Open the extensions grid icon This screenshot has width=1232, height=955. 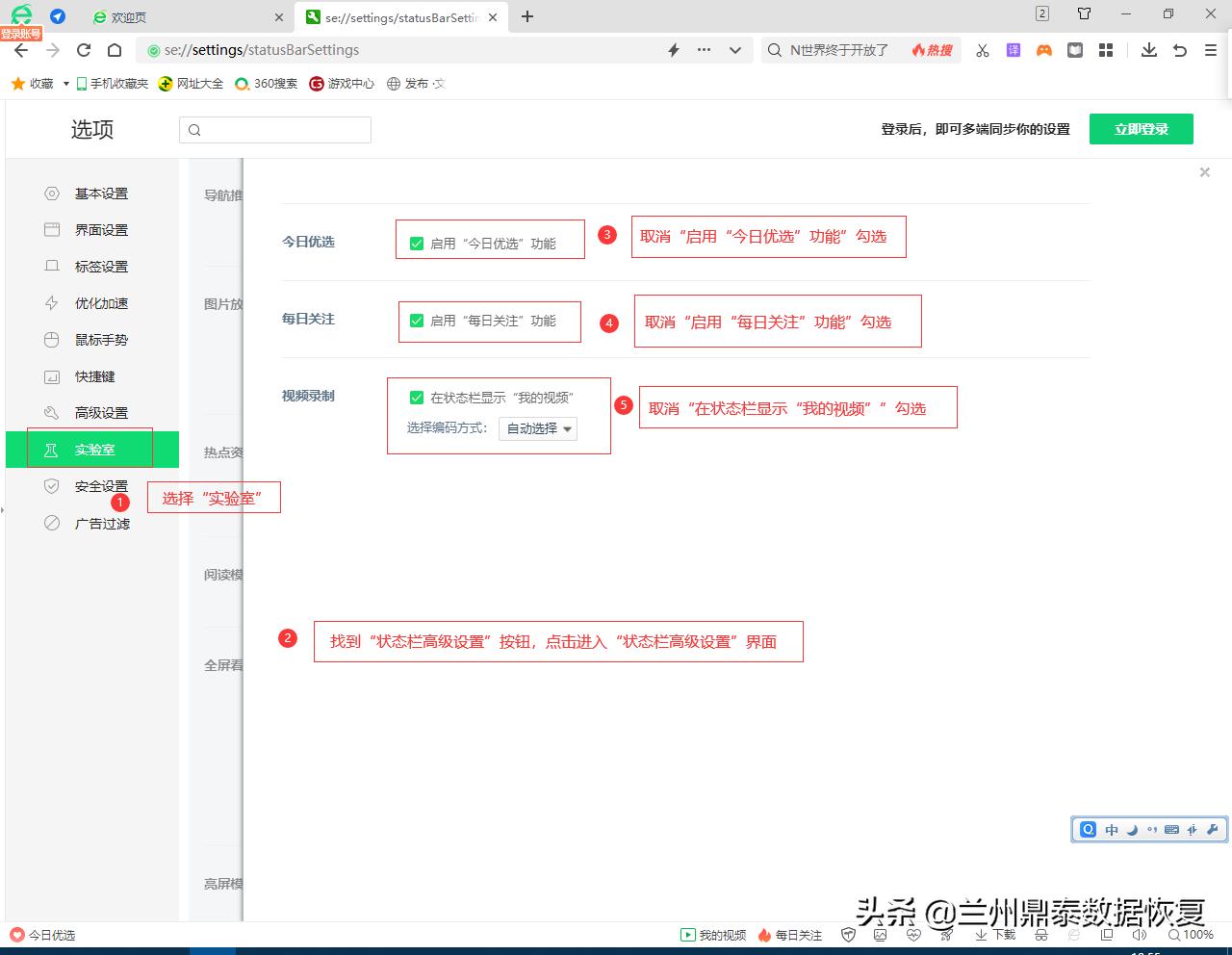click(1105, 49)
